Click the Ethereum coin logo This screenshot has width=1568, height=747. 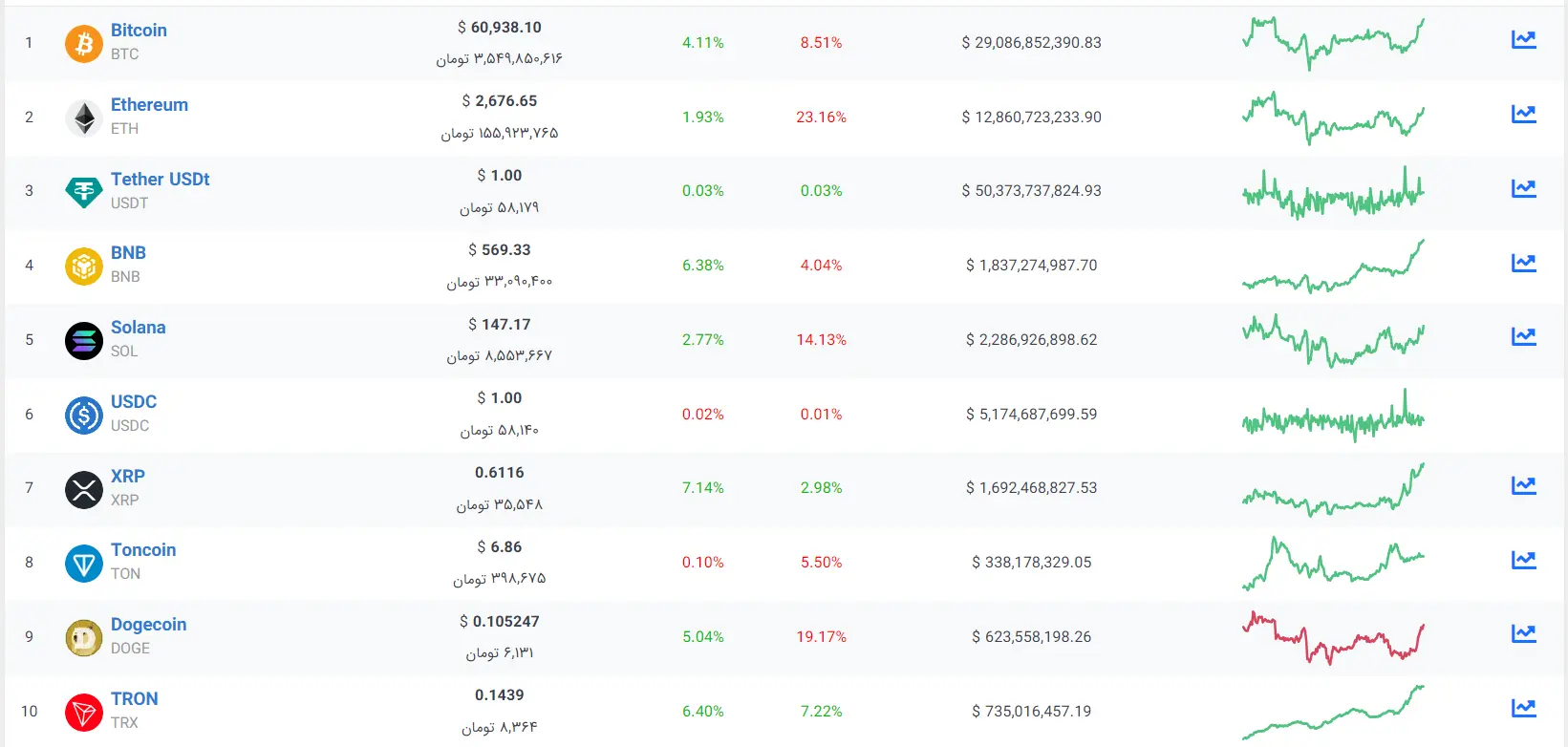click(84, 118)
